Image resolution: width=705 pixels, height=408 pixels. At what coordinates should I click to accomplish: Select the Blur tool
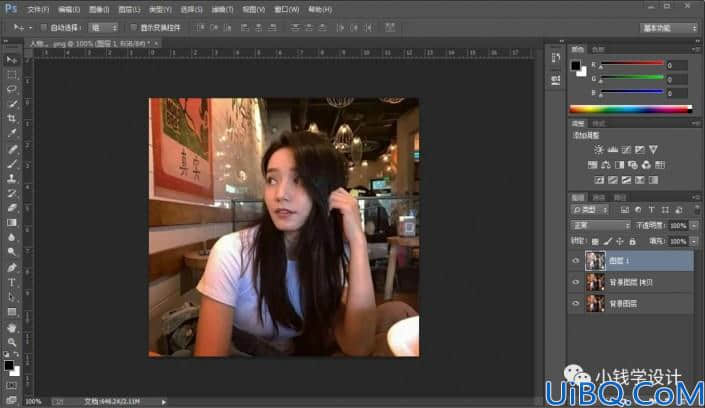(12, 237)
